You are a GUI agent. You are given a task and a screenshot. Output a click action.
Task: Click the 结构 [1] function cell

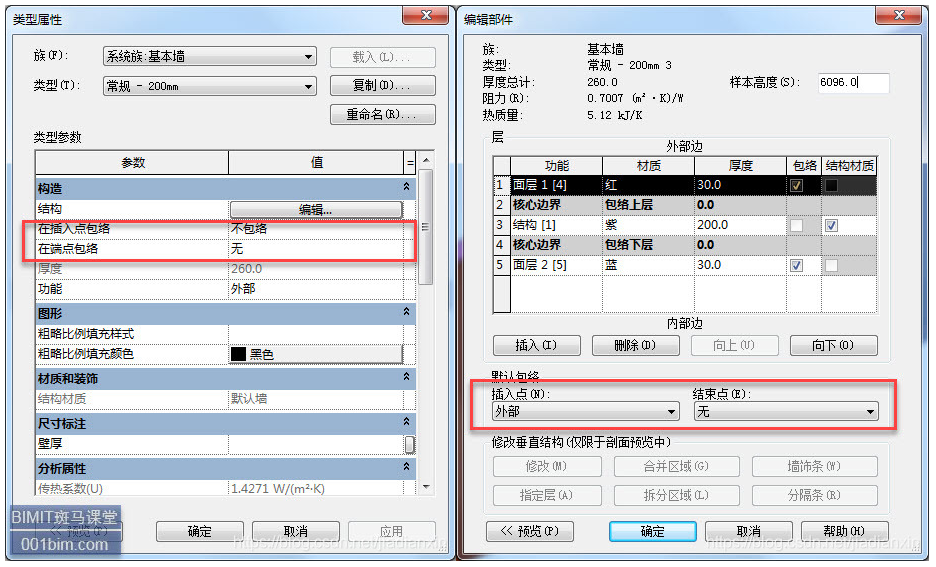(556, 225)
